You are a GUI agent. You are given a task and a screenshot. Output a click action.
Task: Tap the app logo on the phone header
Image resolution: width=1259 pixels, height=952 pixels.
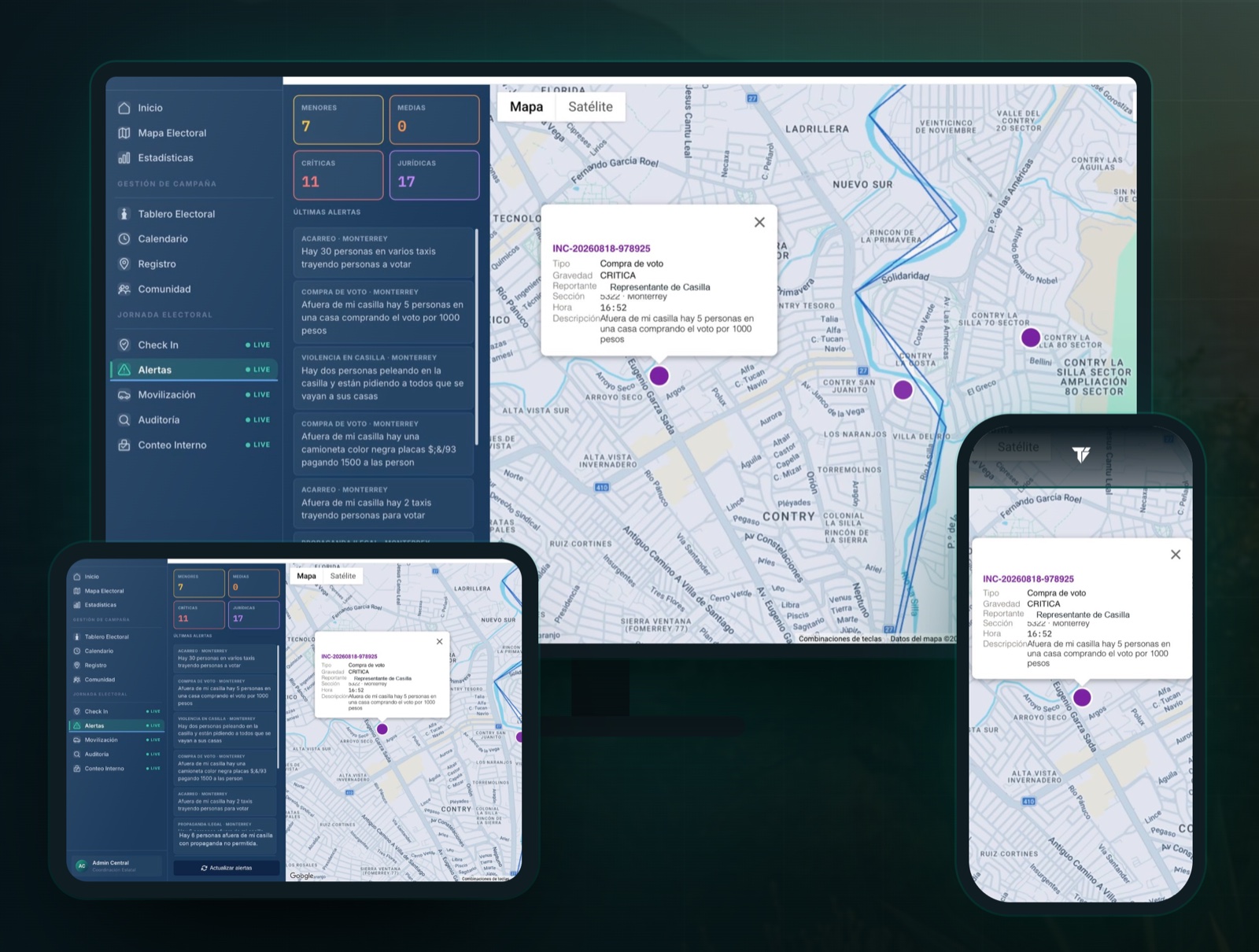(x=1081, y=454)
